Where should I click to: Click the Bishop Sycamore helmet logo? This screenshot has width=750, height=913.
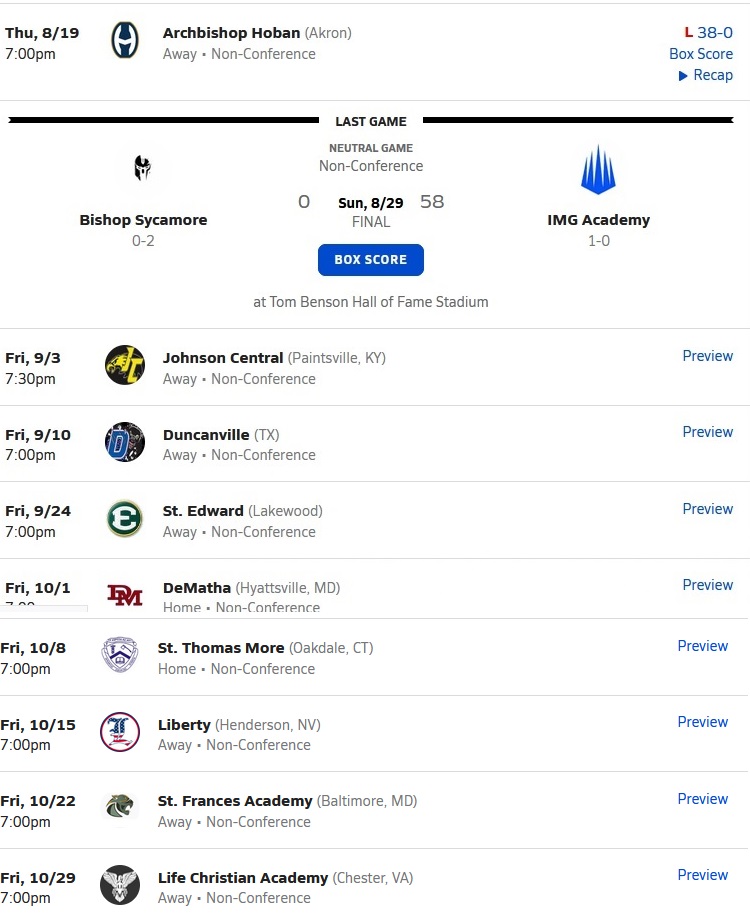click(x=143, y=168)
